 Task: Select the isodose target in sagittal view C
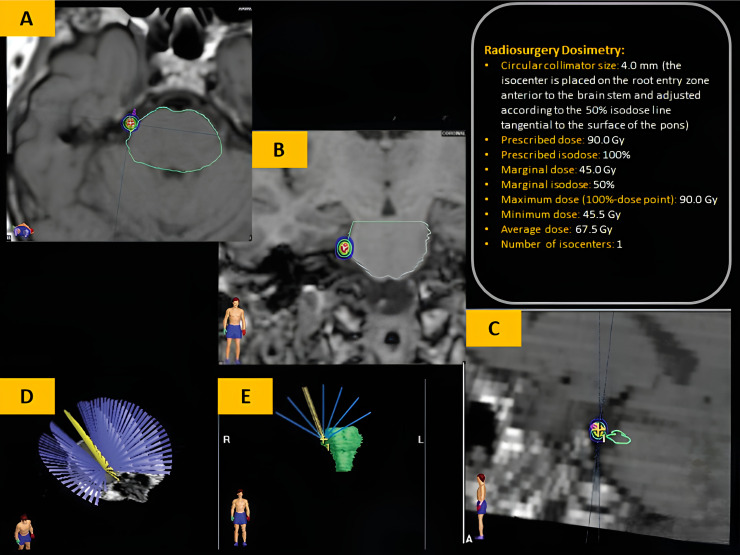[x=598, y=430]
